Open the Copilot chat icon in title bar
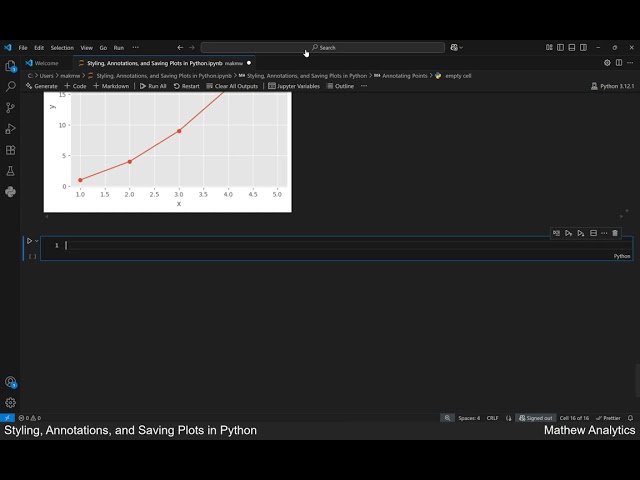This screenshot has width=640, height=480. tap(454, 48)
